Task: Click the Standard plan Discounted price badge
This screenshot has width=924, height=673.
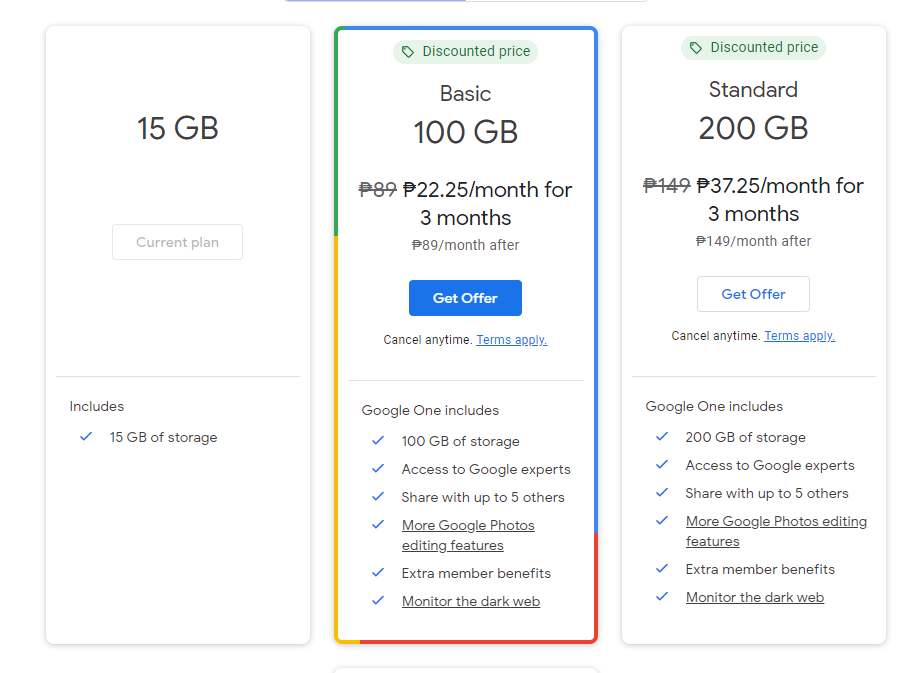Action: [x=753, y=48]
